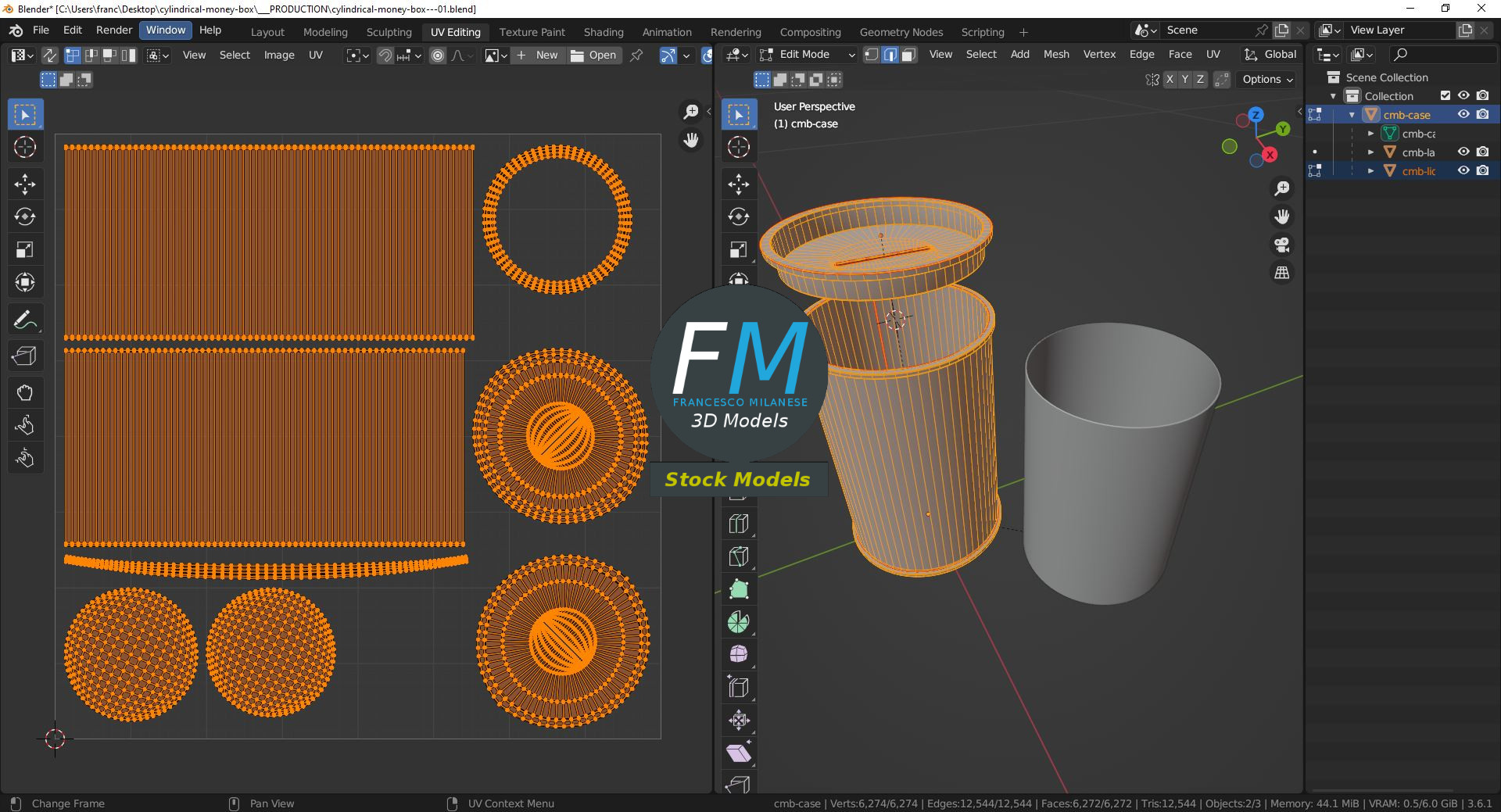
Task: Select the Grab tool in UV editor
Action: coord(24,392)
